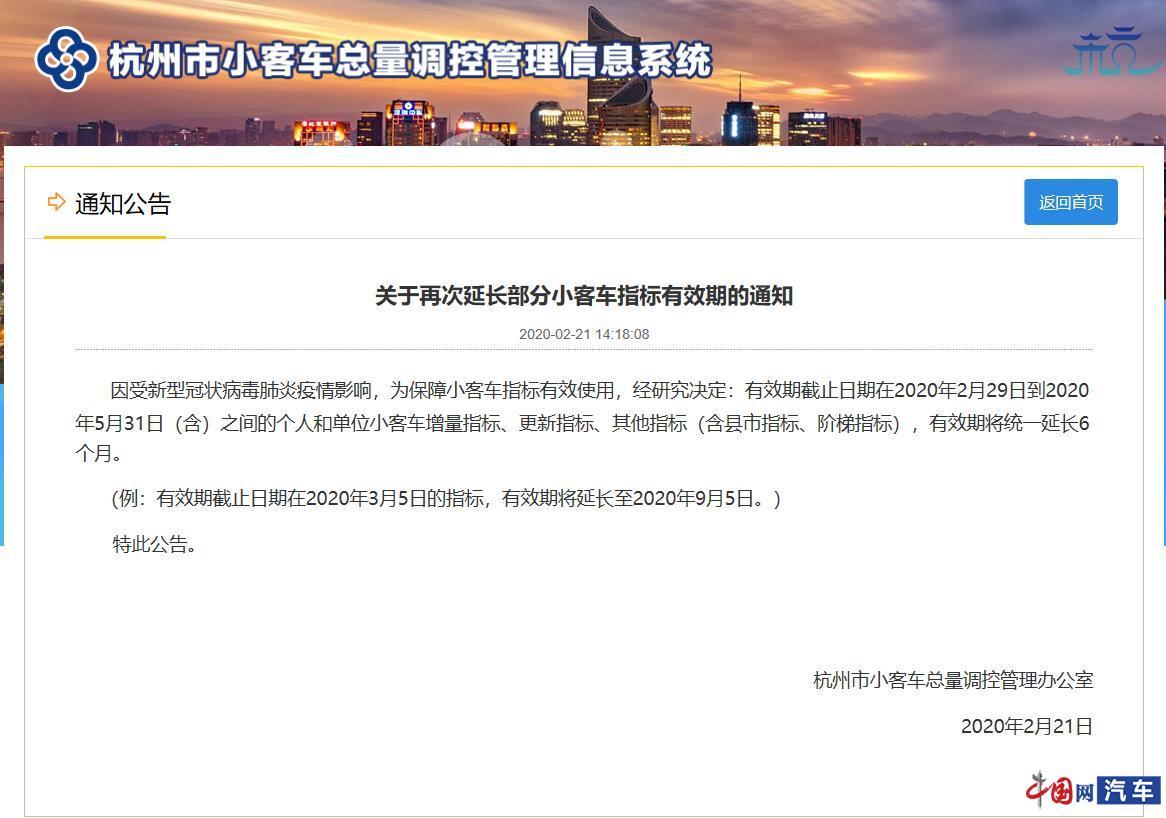Image resolution: width=1166 pixels, height=818 pixels.
Task: Click the timestamp 2020-02-21 14:18:08
Action: 584,334
